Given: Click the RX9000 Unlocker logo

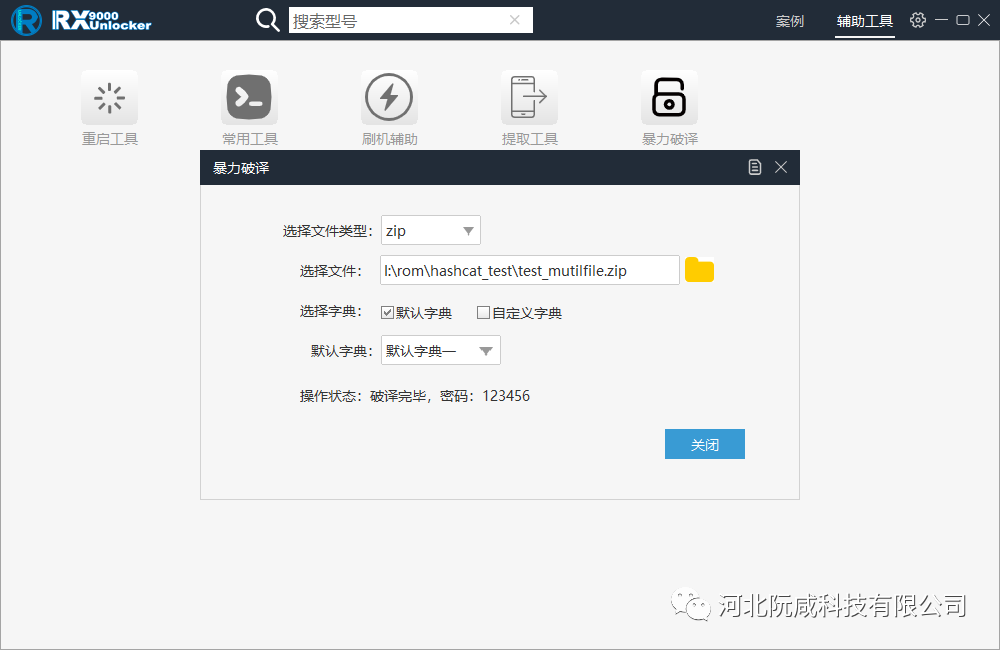Looking at the screenshot, I should (82, 20).
